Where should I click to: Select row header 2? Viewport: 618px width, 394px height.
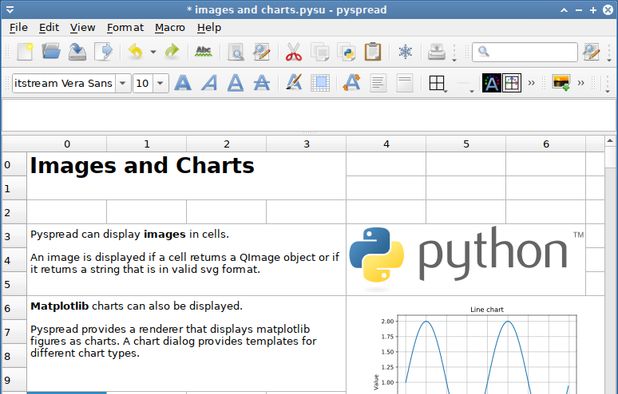(x=14, y=212)
